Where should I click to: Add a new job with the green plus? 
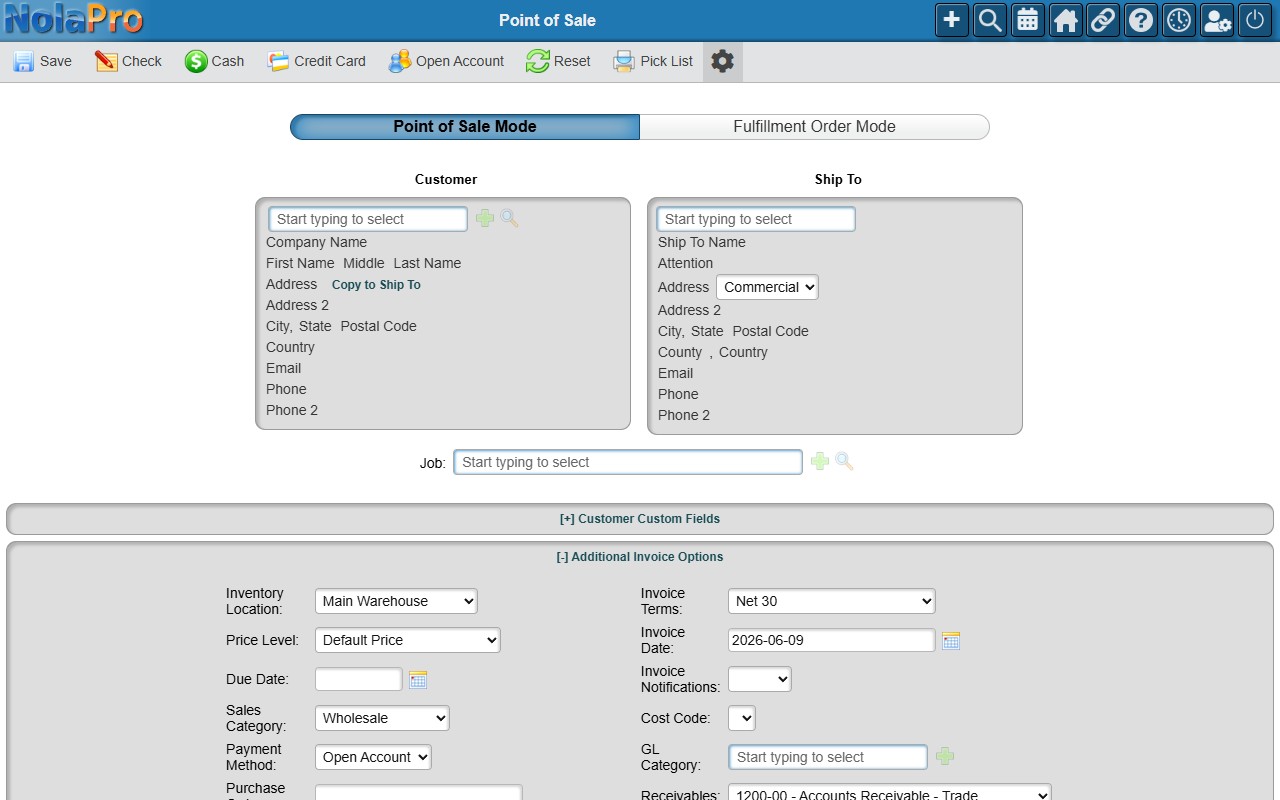(820, 461)
